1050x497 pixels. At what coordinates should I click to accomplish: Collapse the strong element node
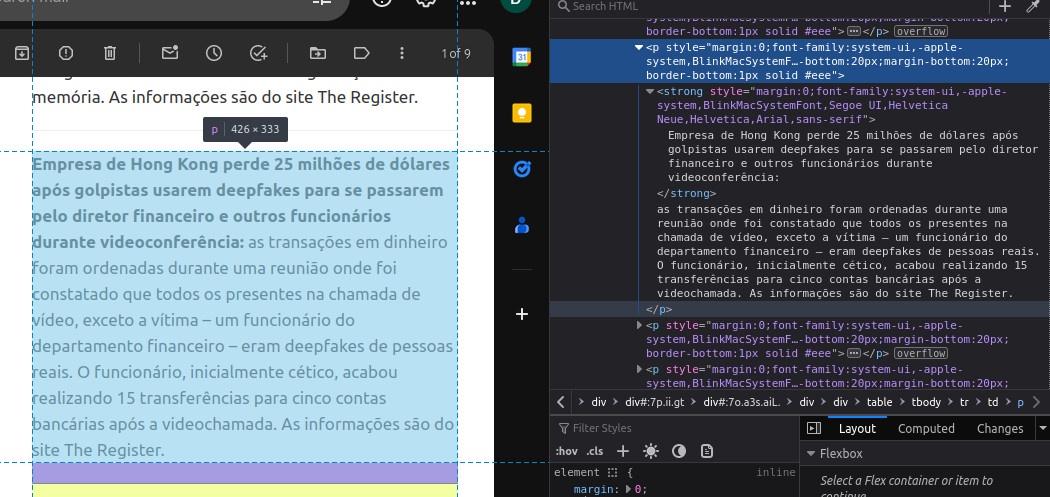pyautogui.click(x=650, y=92)
